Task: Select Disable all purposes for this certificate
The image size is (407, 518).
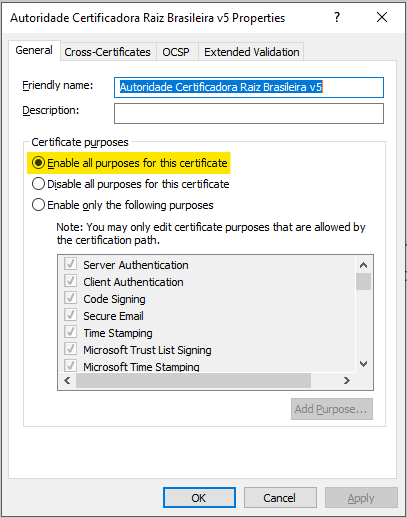Action: pyautogui.click(x=38, y=184)
